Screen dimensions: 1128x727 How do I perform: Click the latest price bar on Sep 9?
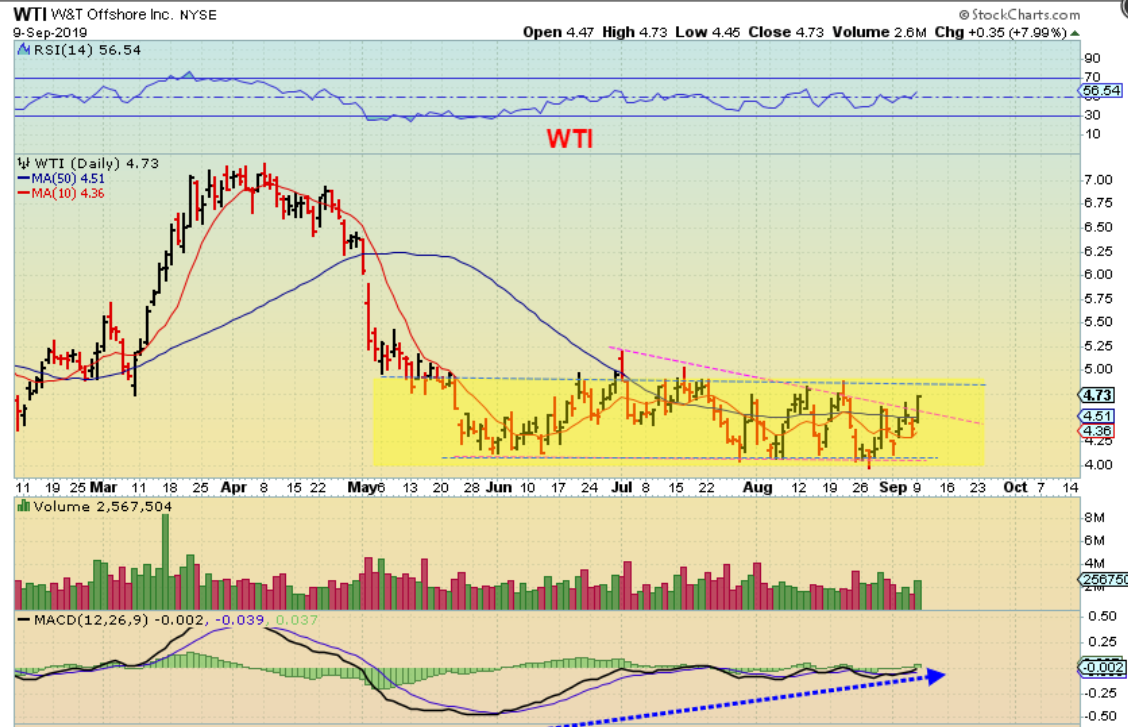[919, 408]
